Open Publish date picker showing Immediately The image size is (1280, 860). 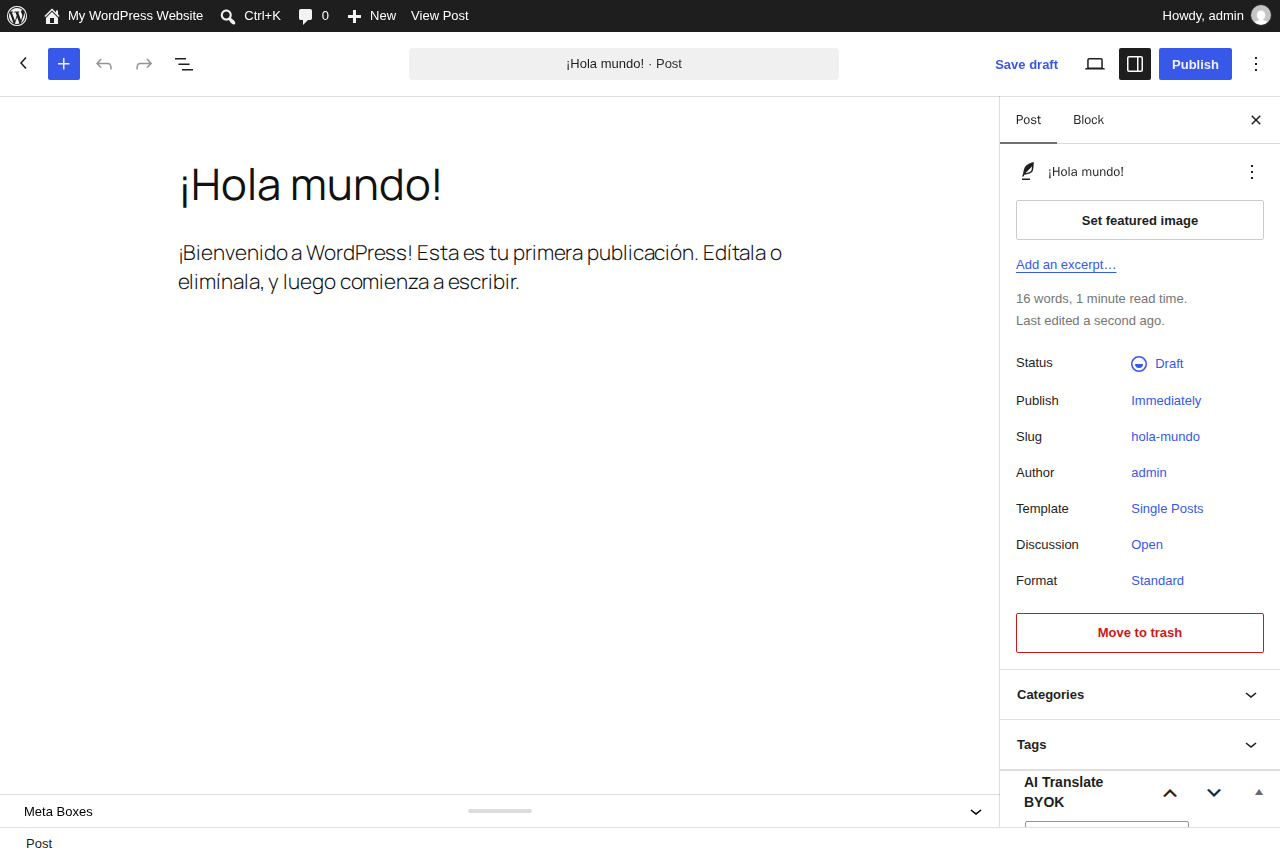click(x=1166, y=401)
